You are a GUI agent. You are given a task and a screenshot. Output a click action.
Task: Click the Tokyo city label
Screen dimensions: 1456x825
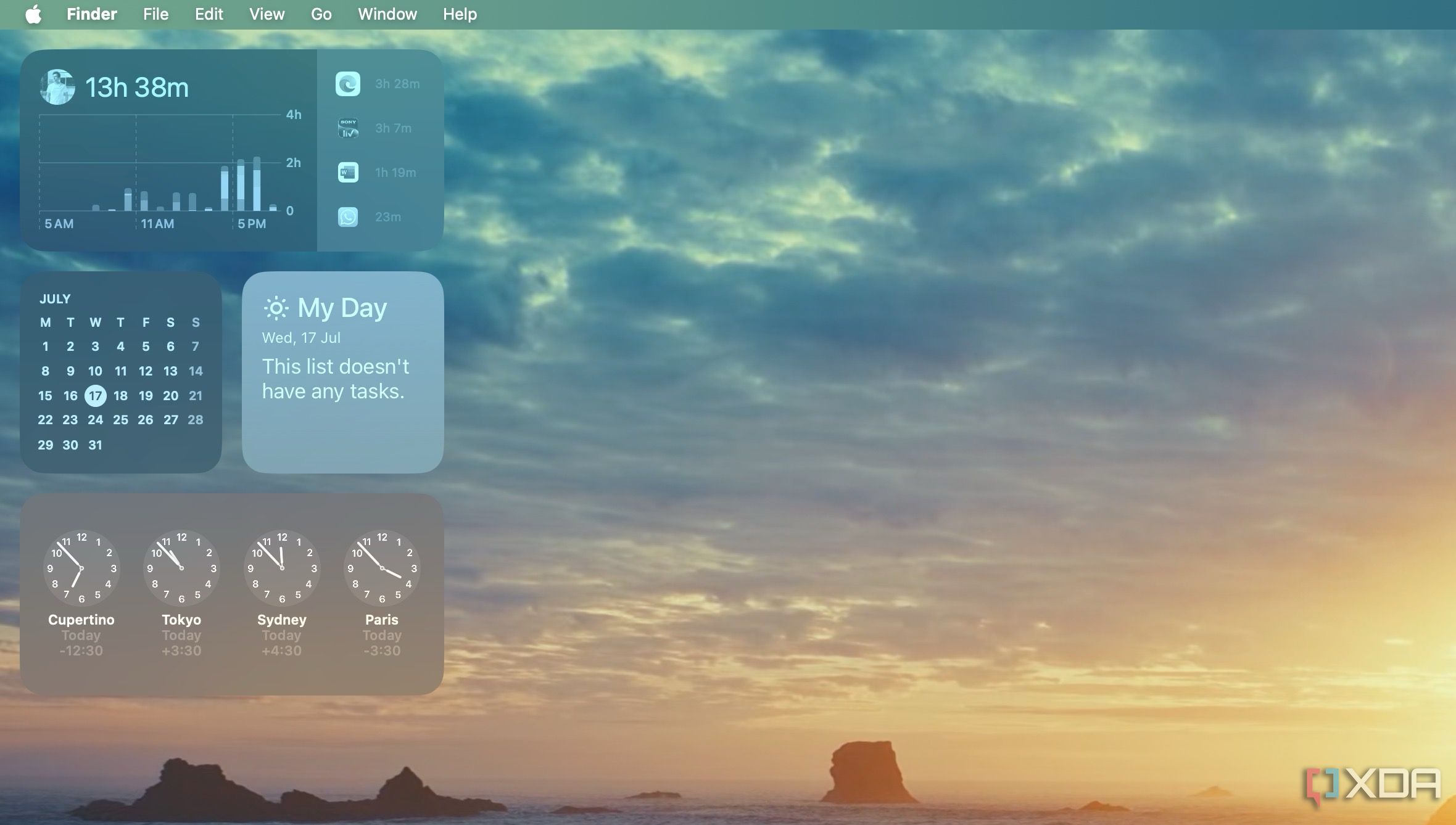(181, 620)
